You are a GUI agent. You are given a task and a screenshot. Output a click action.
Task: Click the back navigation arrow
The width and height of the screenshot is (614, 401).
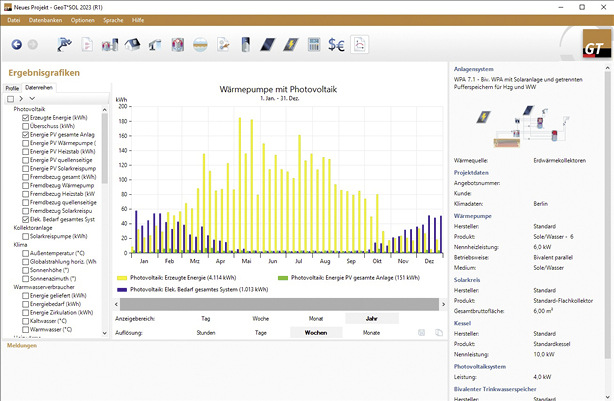tap(16, 45)
